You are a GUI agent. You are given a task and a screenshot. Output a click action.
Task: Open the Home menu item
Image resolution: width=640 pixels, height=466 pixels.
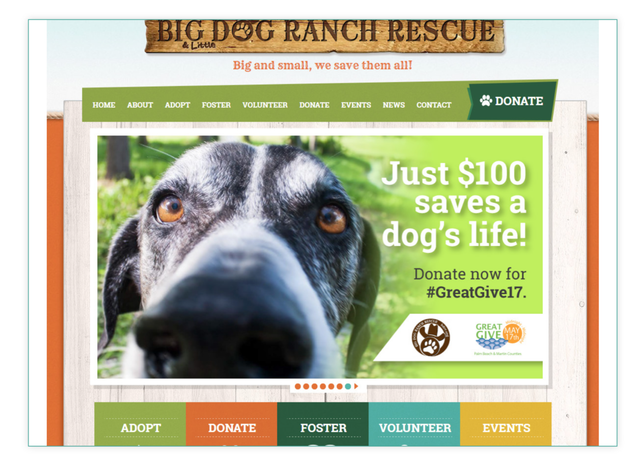(104, 105)
